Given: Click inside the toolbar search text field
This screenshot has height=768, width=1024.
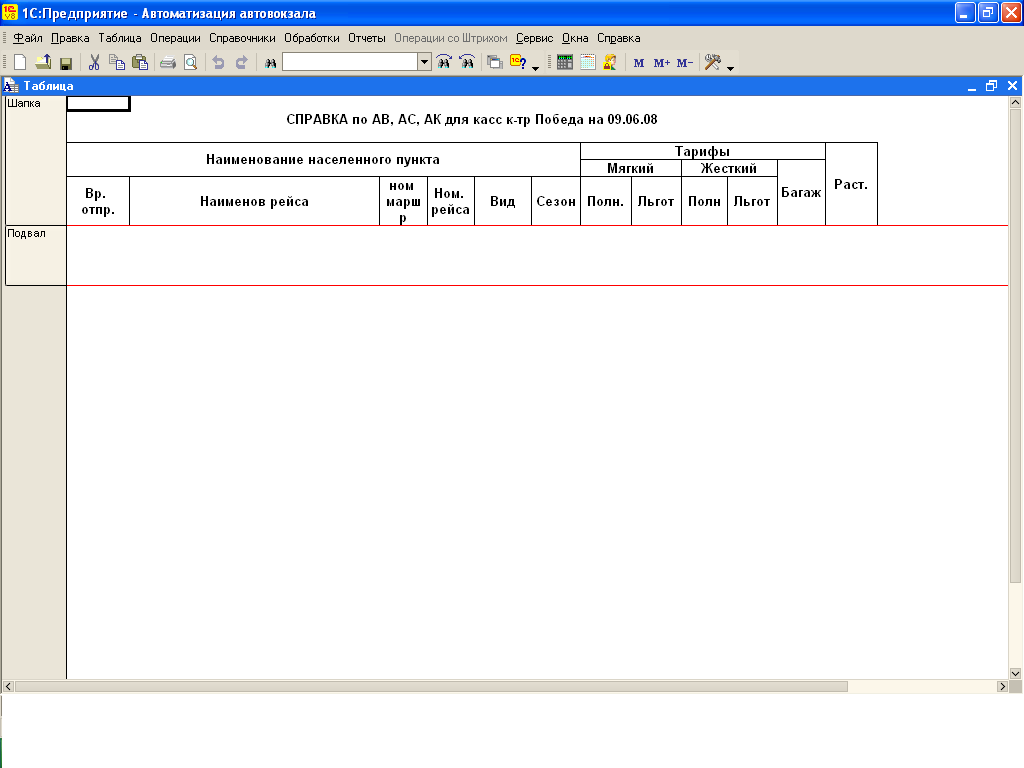Looking at the screenshot, I should pyautogui.click(x=350, y=62).
